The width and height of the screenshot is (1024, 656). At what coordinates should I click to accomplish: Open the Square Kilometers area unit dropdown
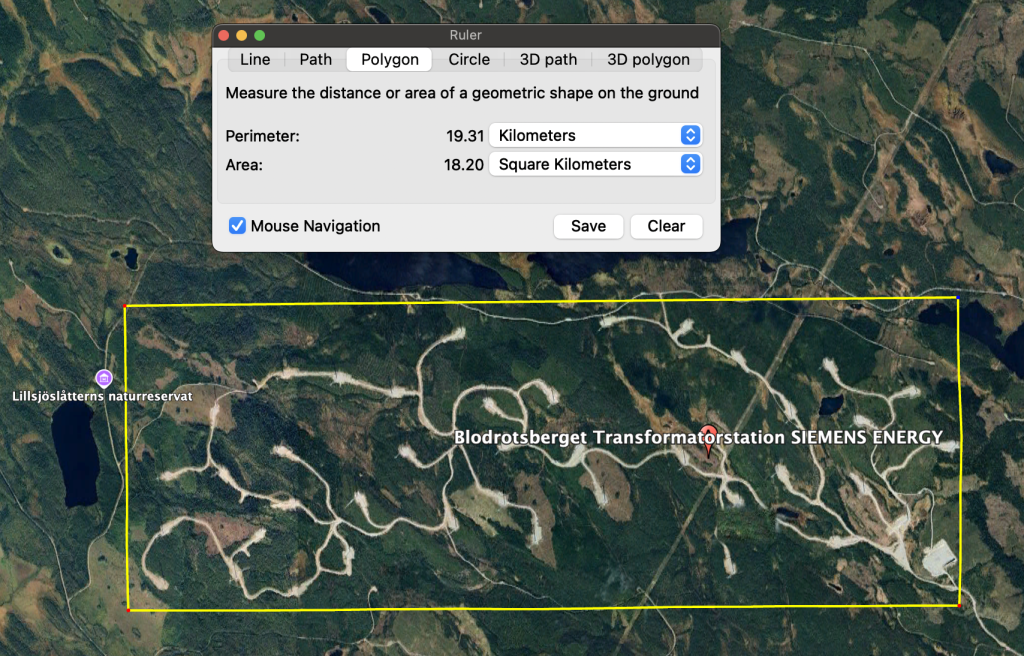click(596, 164)
